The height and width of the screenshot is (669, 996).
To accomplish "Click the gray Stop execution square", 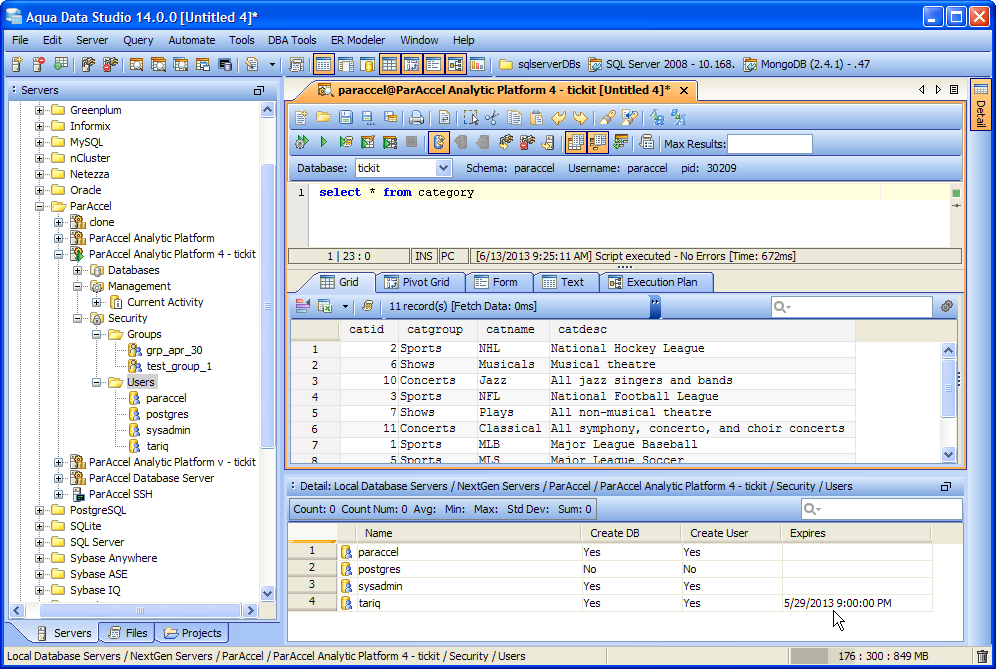I will [x=412, y=142].
